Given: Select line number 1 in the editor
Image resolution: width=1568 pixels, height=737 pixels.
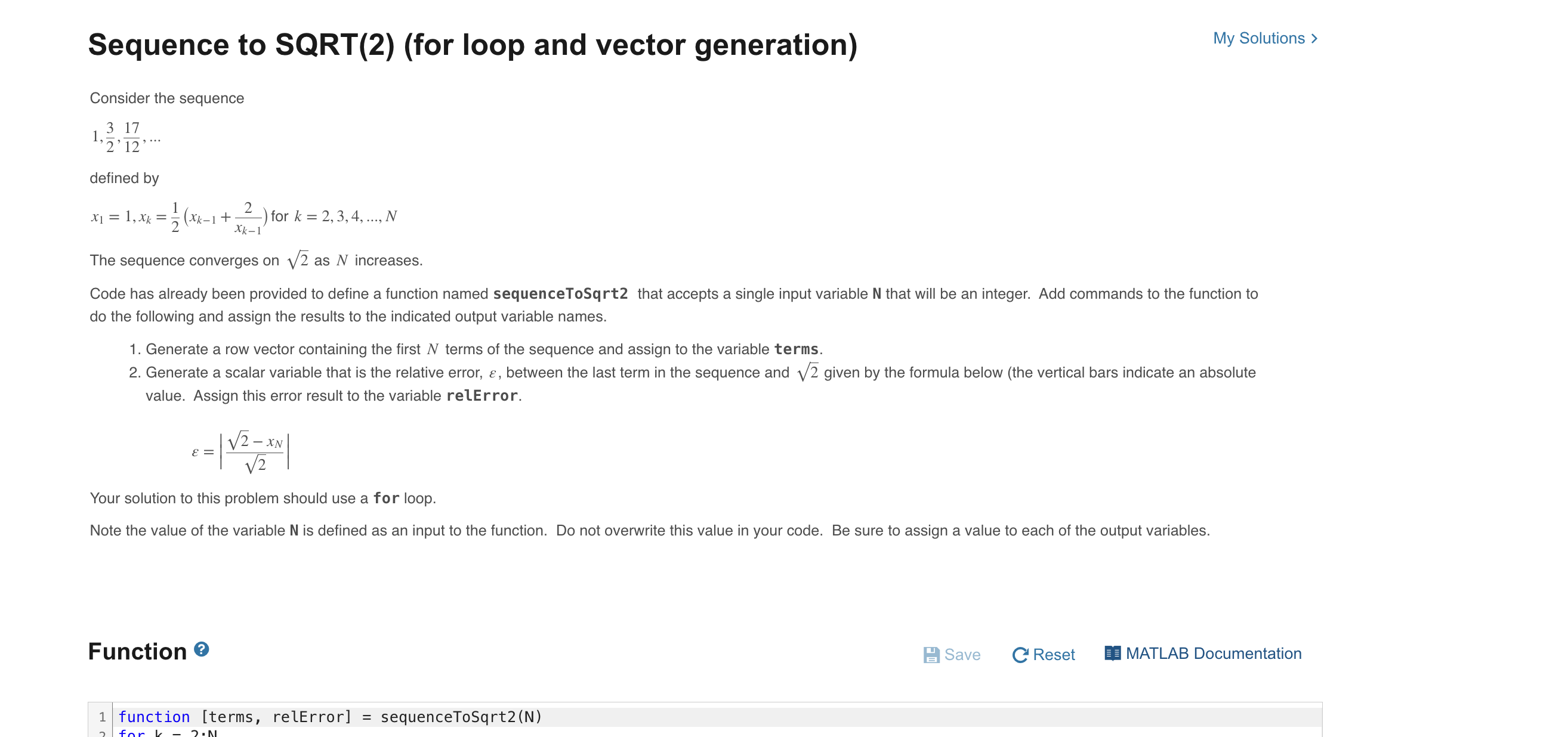Looking at the screenshot, I should click(102, 717).
